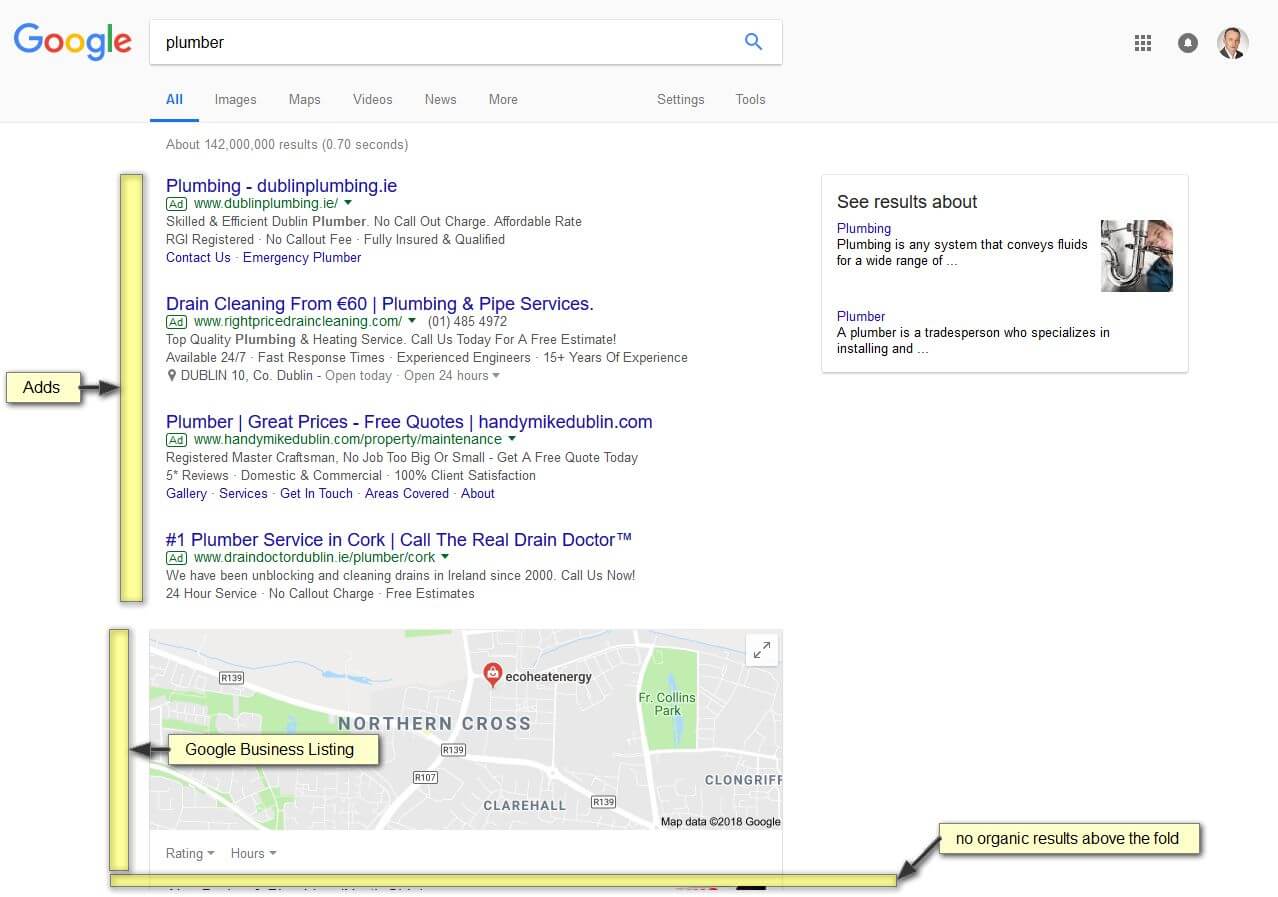Expand the arrow next to www.rightpricedraincleaning.com/
The width and height of the screenshot is (1278, 897).
pos(412,321)
